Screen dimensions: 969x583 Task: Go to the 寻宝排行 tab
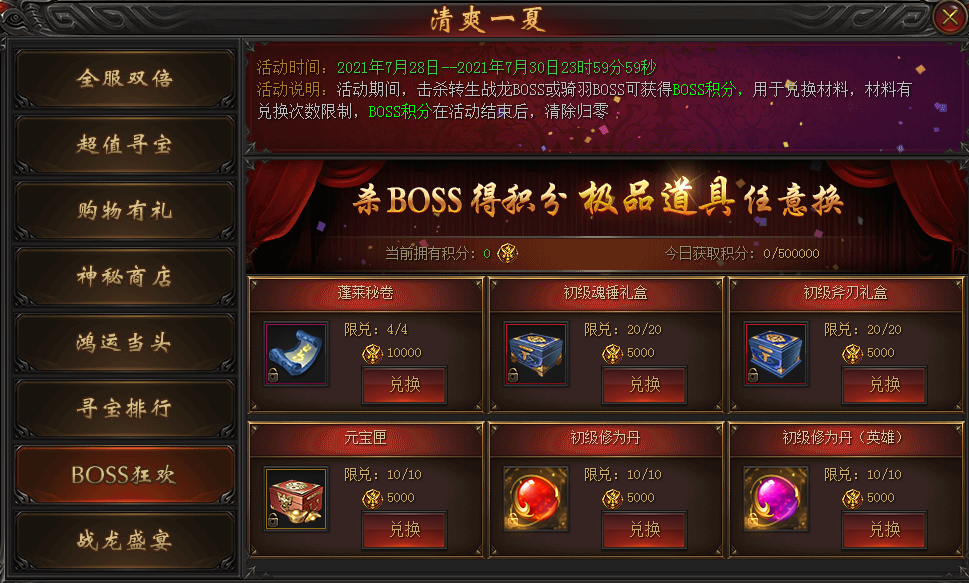click(125, 408)
